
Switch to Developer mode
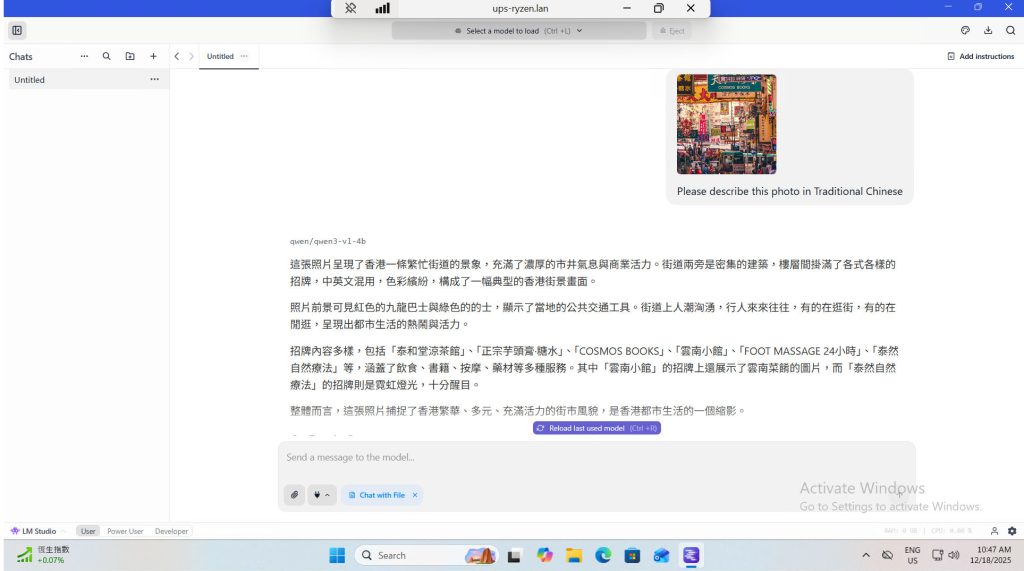[x=171, y=531]
